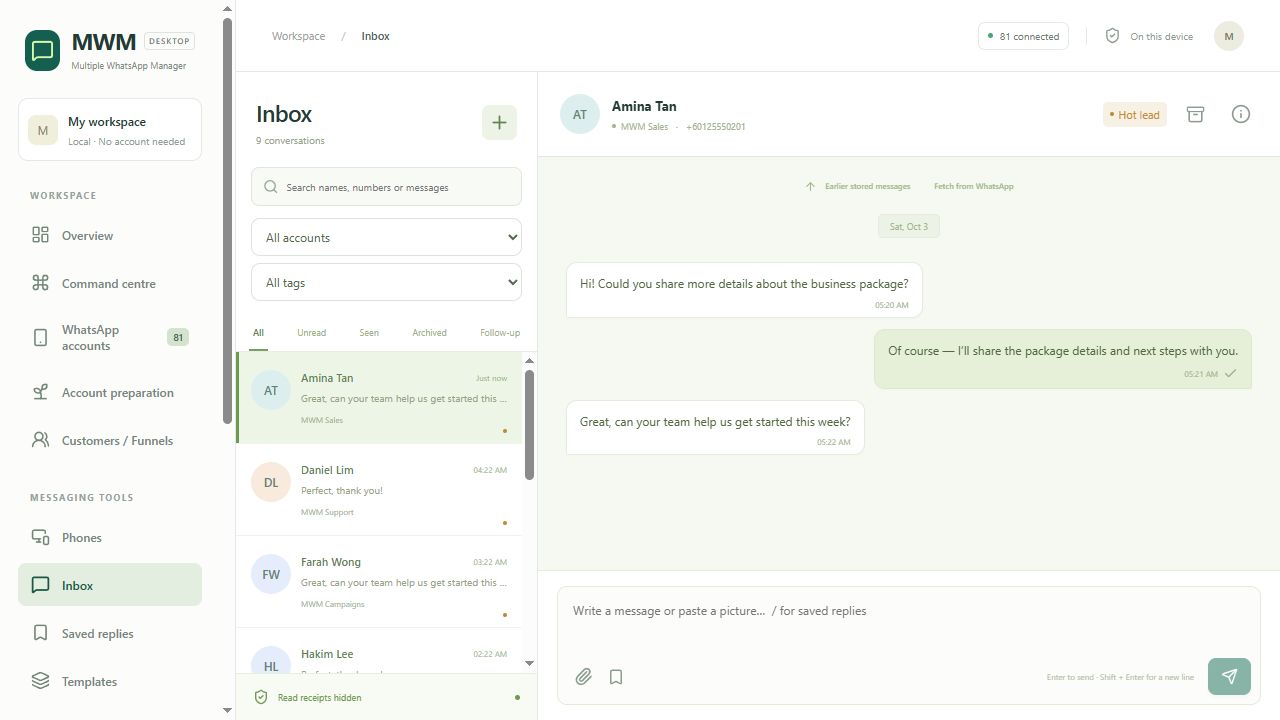The image size is (1280, 720).
Task: Click Fetch from WhatsApp link
Action: (974, 186)
